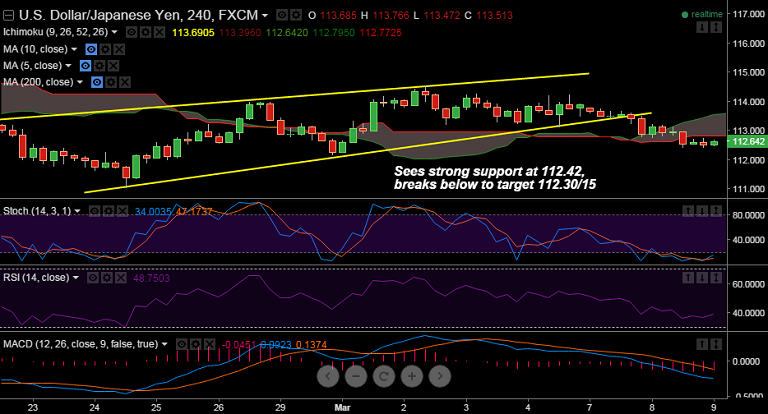Open Ichimoku indicator settings gear

(x=145, y=32)
